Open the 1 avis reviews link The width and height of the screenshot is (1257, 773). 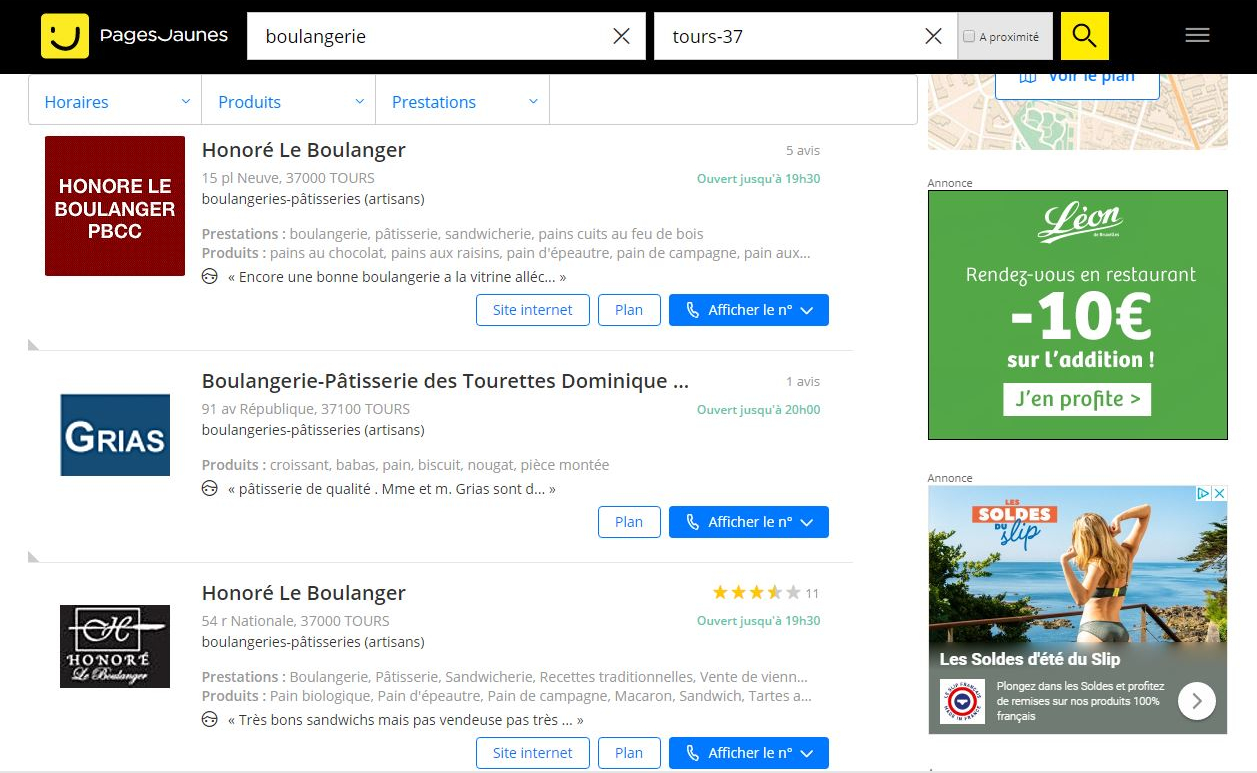tap(803, 382)
